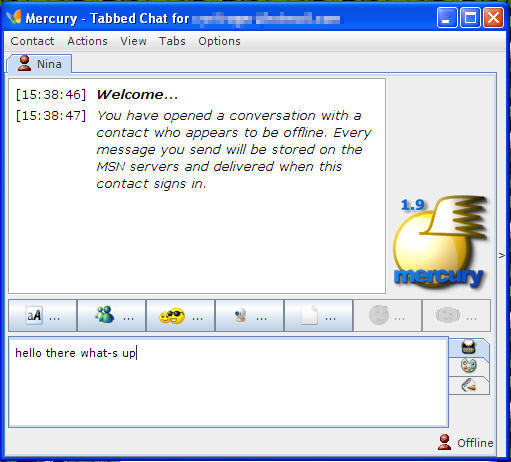511x462 pixels.
Task: Click the red Offline status icon
Action: pyautogui.click(x=444, y=442)
